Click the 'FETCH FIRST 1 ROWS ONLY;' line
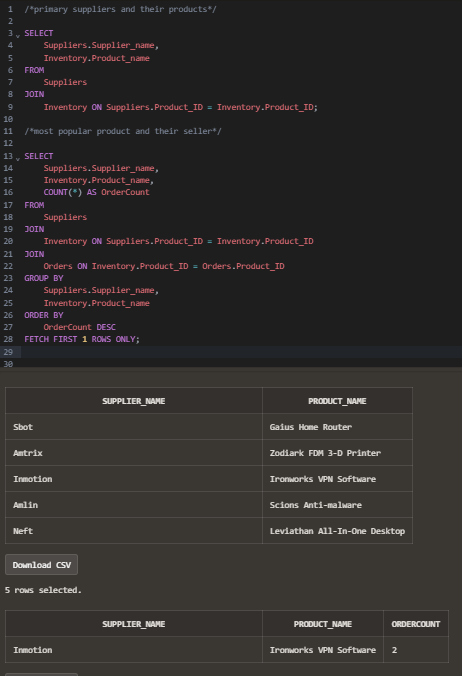The width and height of the screenshot is (462, 676). [x=82, y=339]
